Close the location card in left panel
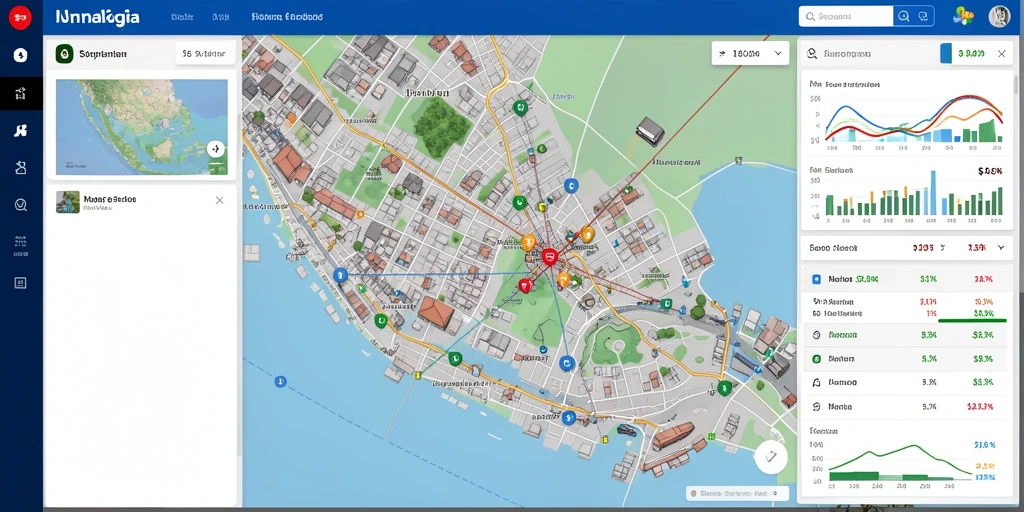The height and width of the screenshot is (512, 1024). coord(219,200)
